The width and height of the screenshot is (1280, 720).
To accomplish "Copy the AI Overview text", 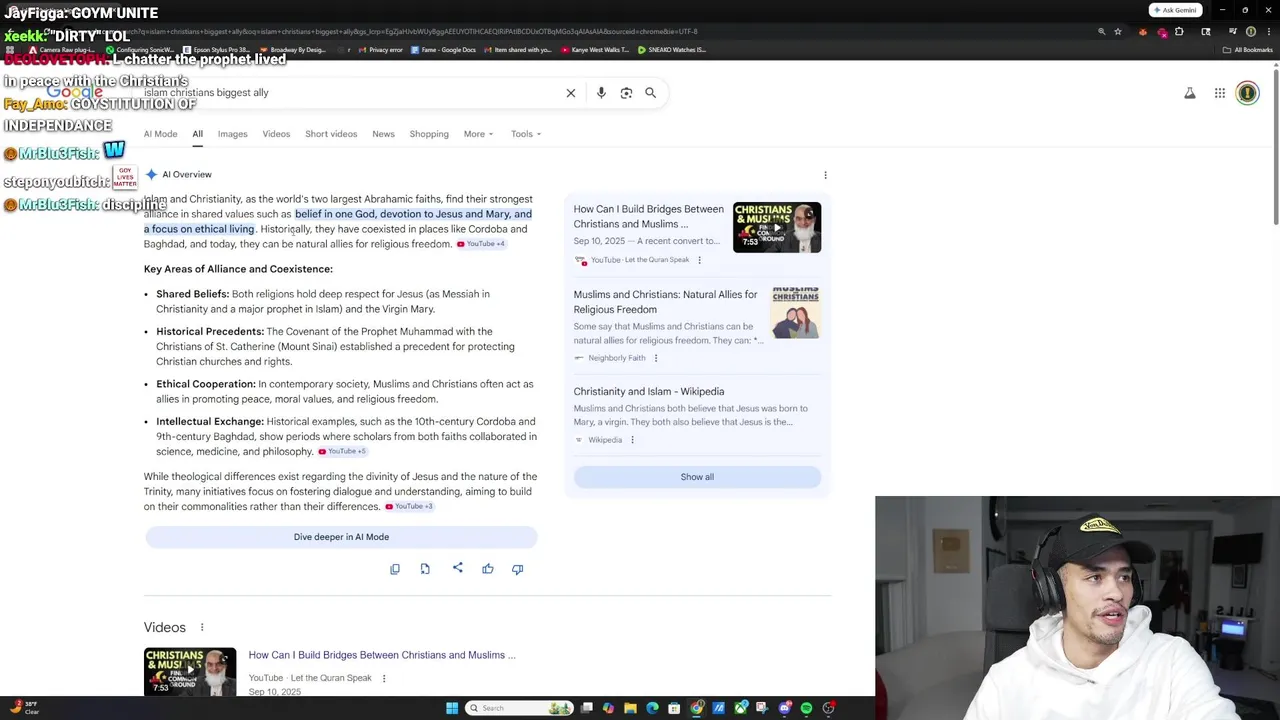I will tap(395, 569).
